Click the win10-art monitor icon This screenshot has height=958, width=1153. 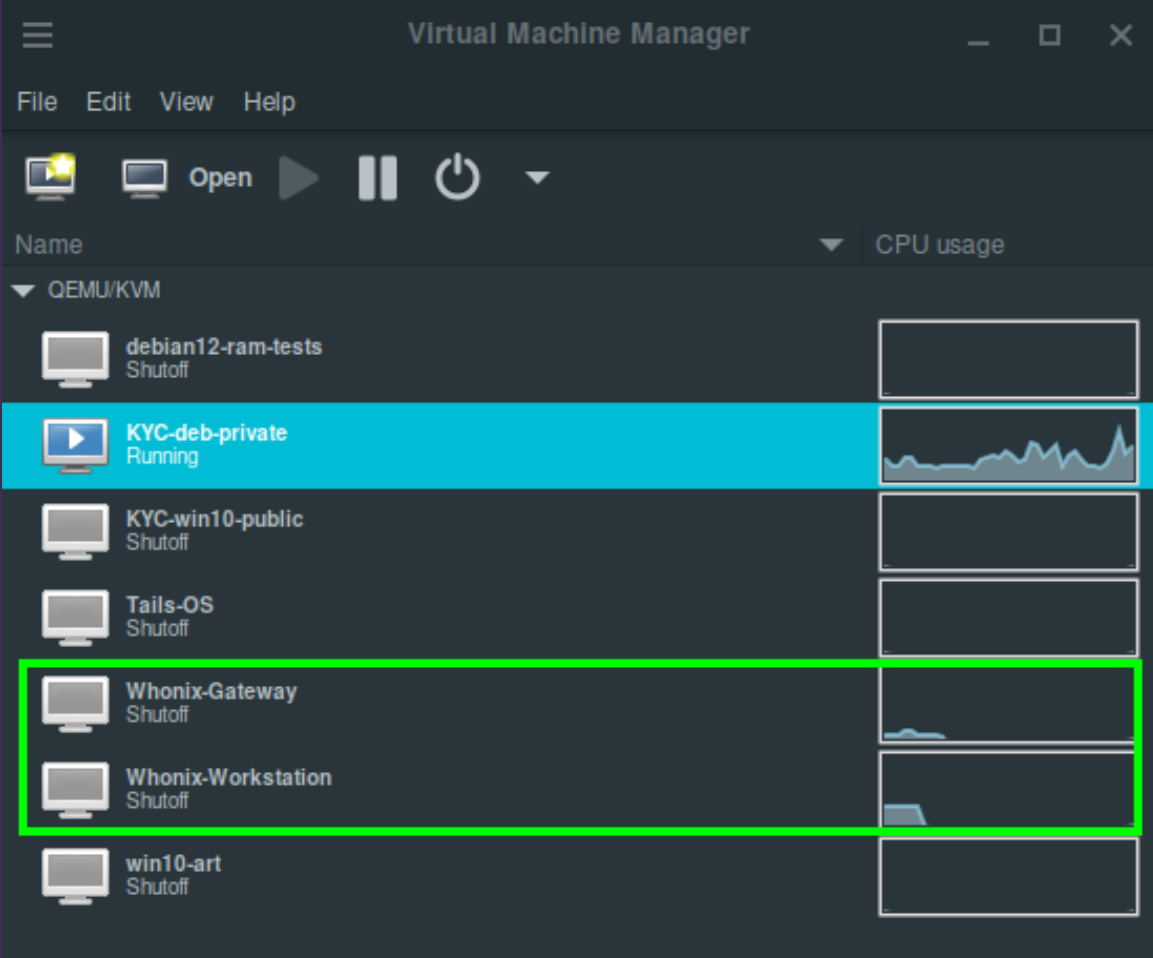75,876
